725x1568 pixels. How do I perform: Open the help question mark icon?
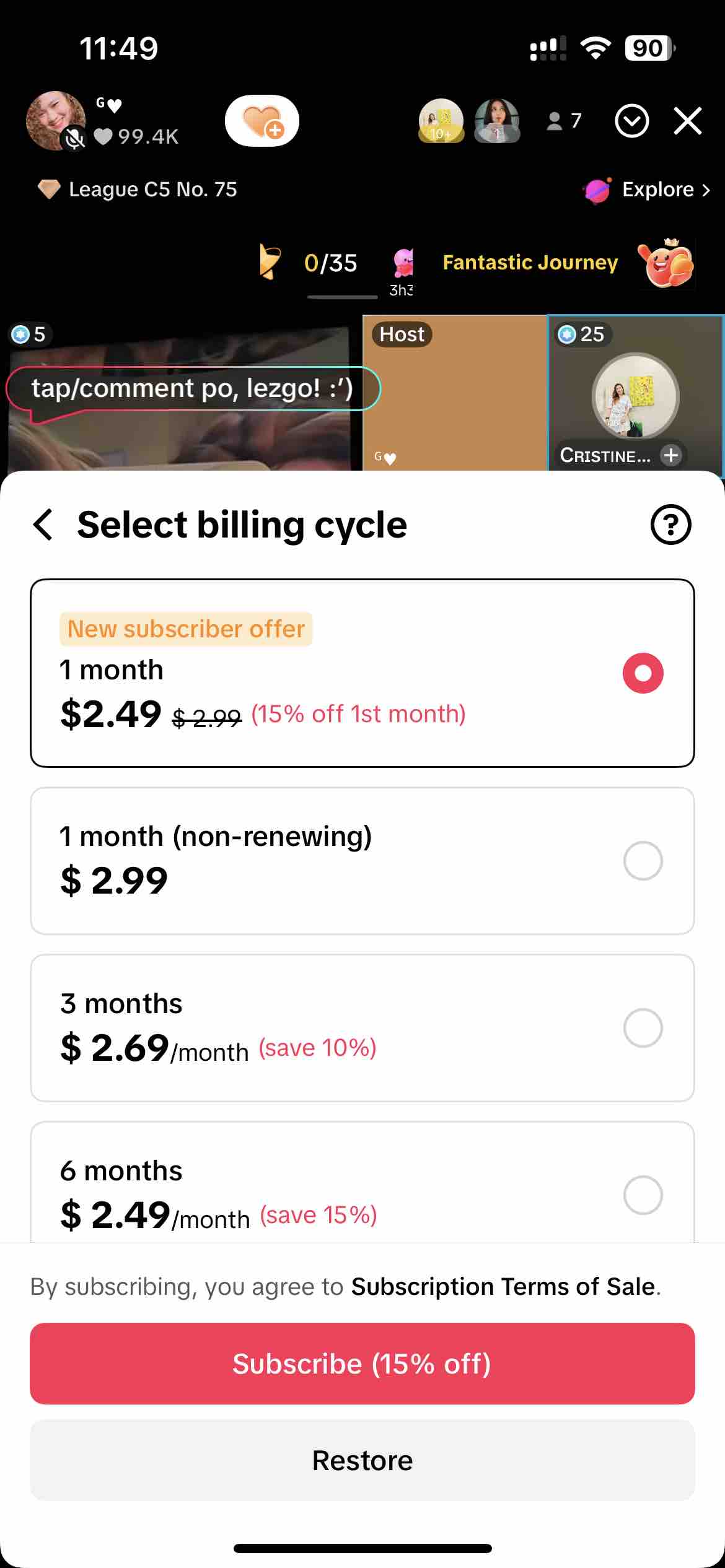click(670, 525)
